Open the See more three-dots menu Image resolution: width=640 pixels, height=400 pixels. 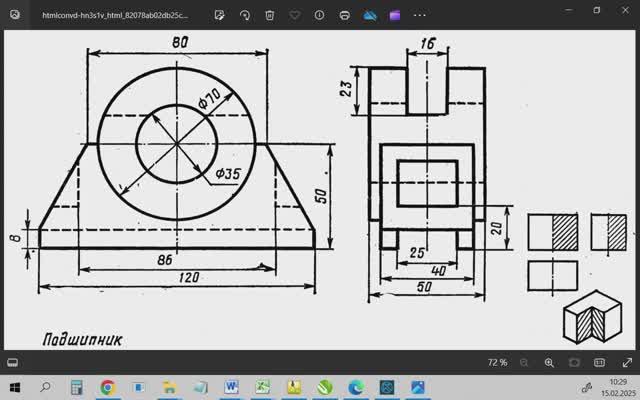420,15
